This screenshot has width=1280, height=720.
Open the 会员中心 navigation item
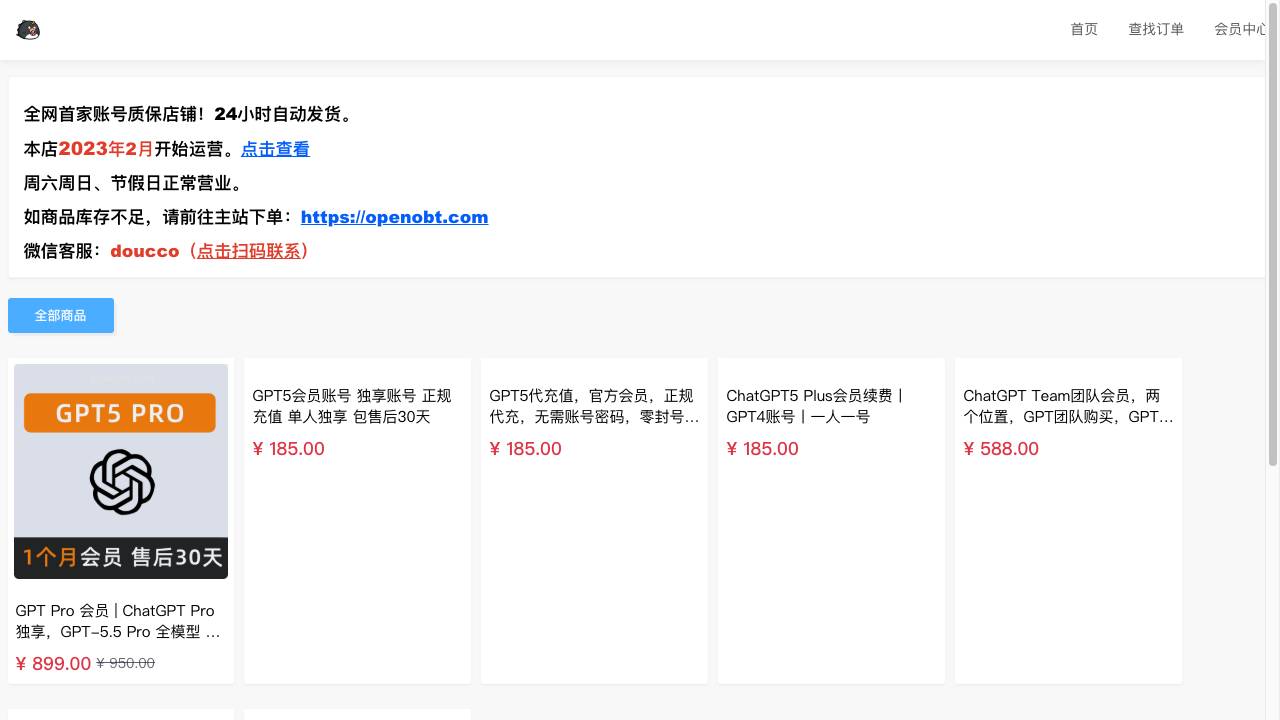[1240, 30]
